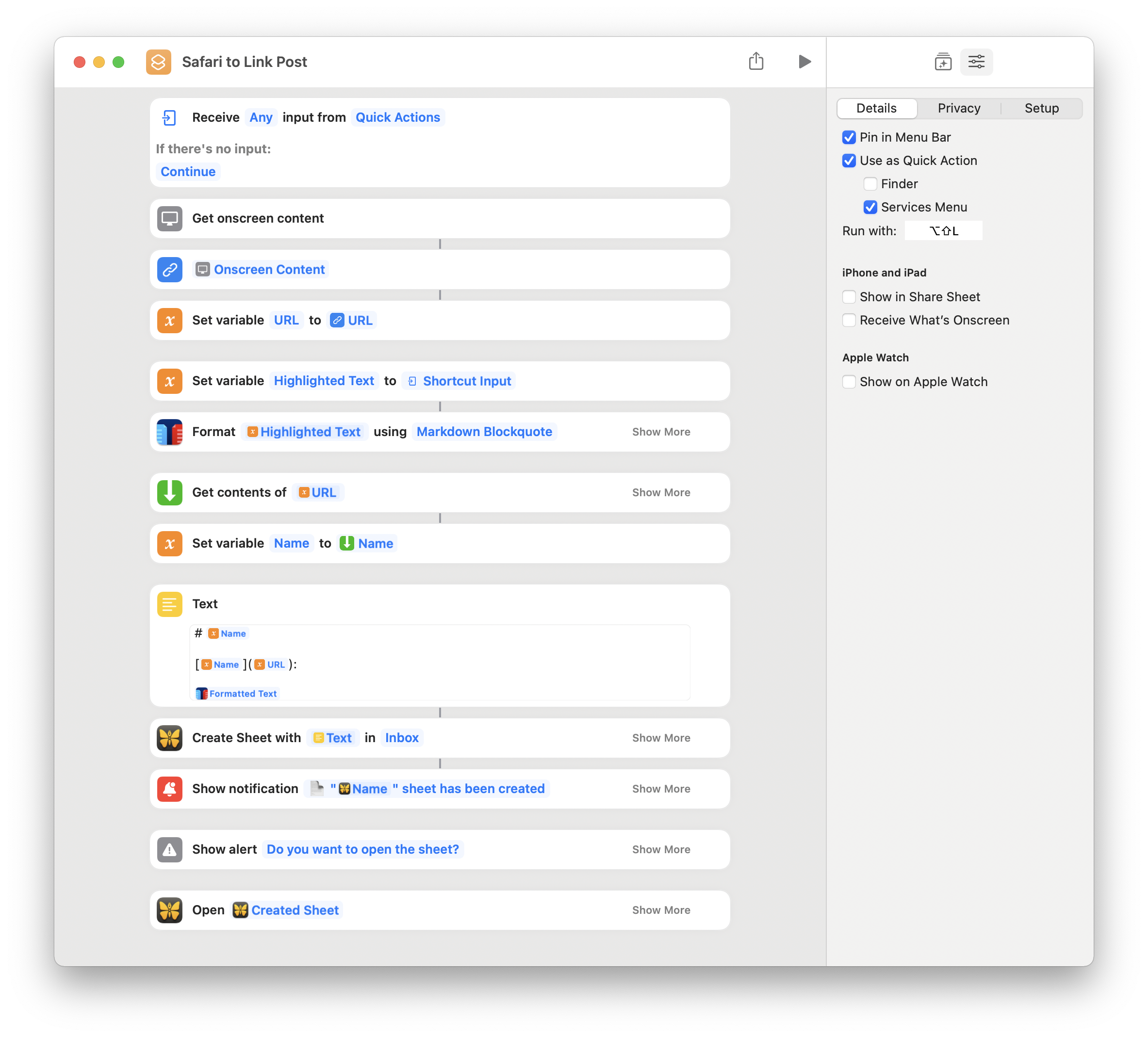Click the Show alert warning icon
The height and width of the screenshot is (1038, 1148).
[x=170, y=849]
